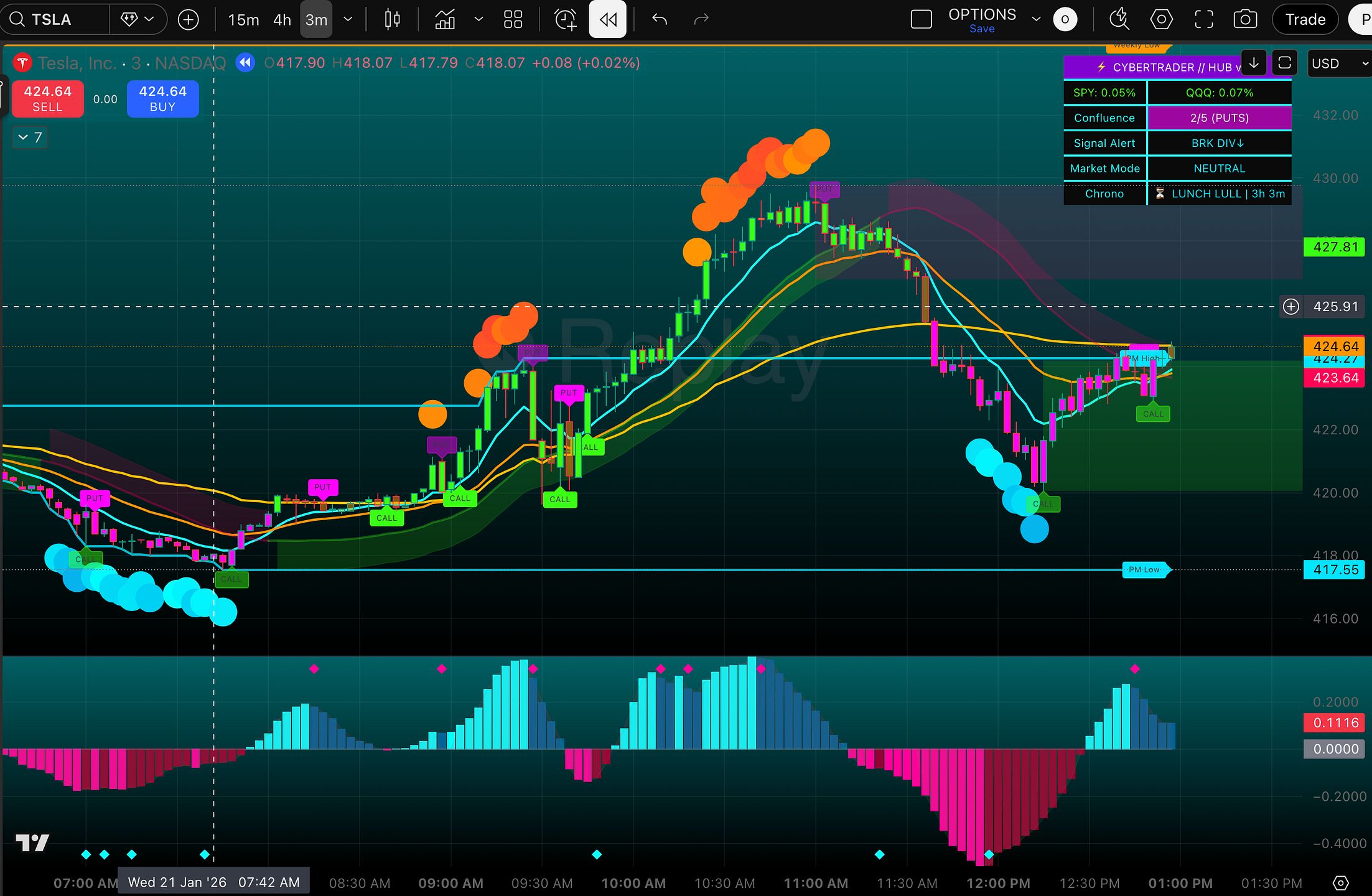1372x896 pixels.
Task: Click the rounded square icon left of USD
Action: pos(1284,63)
